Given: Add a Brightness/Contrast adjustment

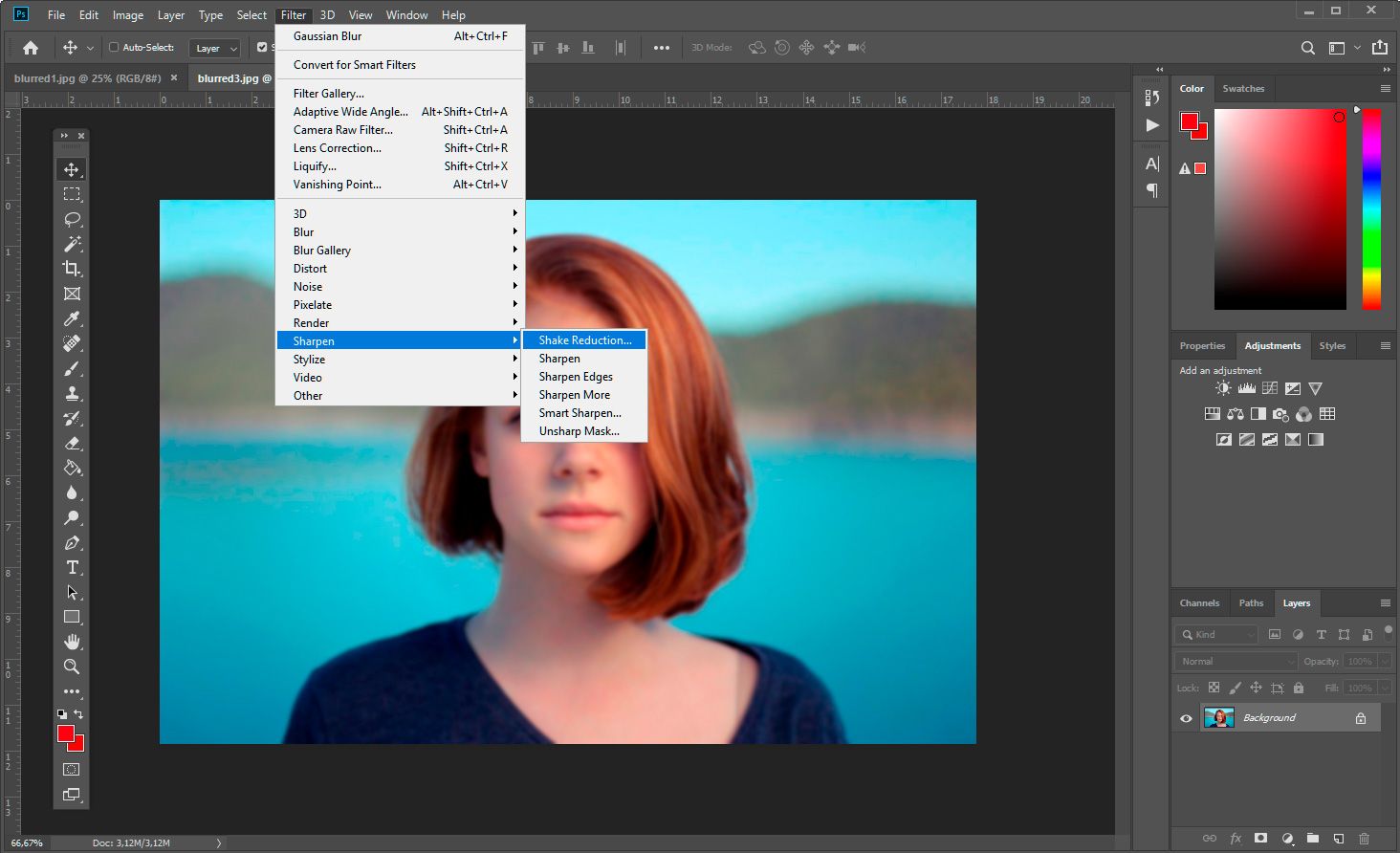Looking at the screenshot, I should point(1222,387).
